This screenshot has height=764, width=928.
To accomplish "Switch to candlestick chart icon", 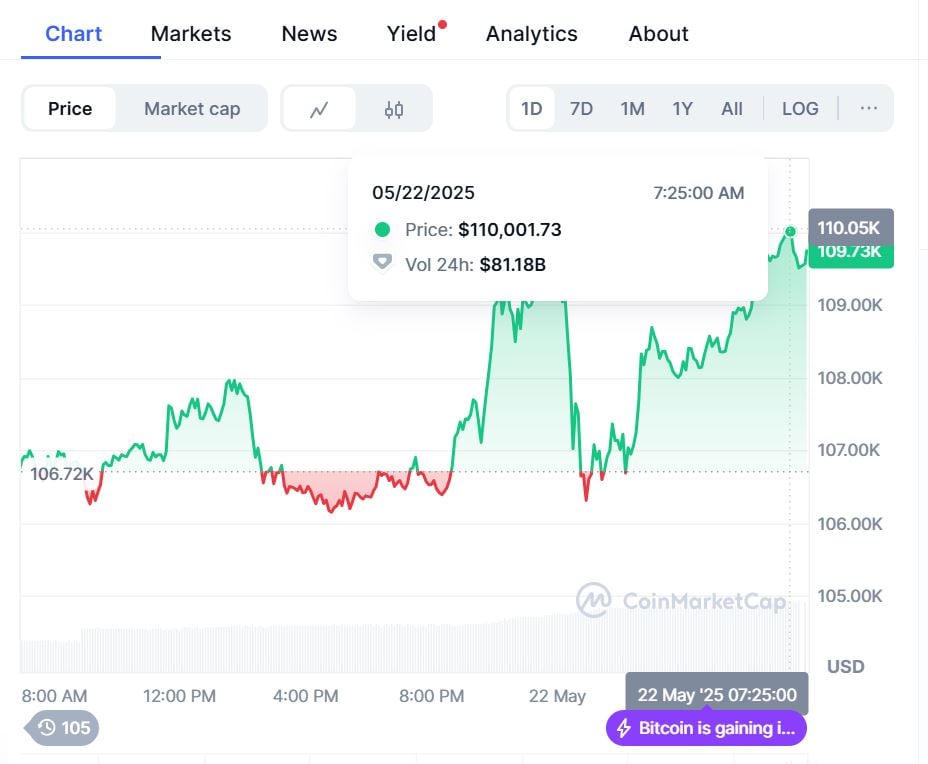I will (x=394, y=109).
